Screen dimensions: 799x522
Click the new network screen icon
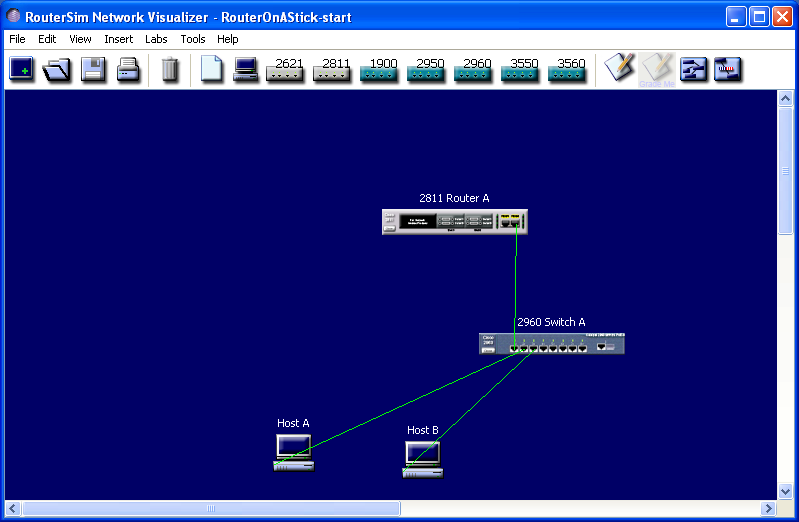click(x=21, y=69)
